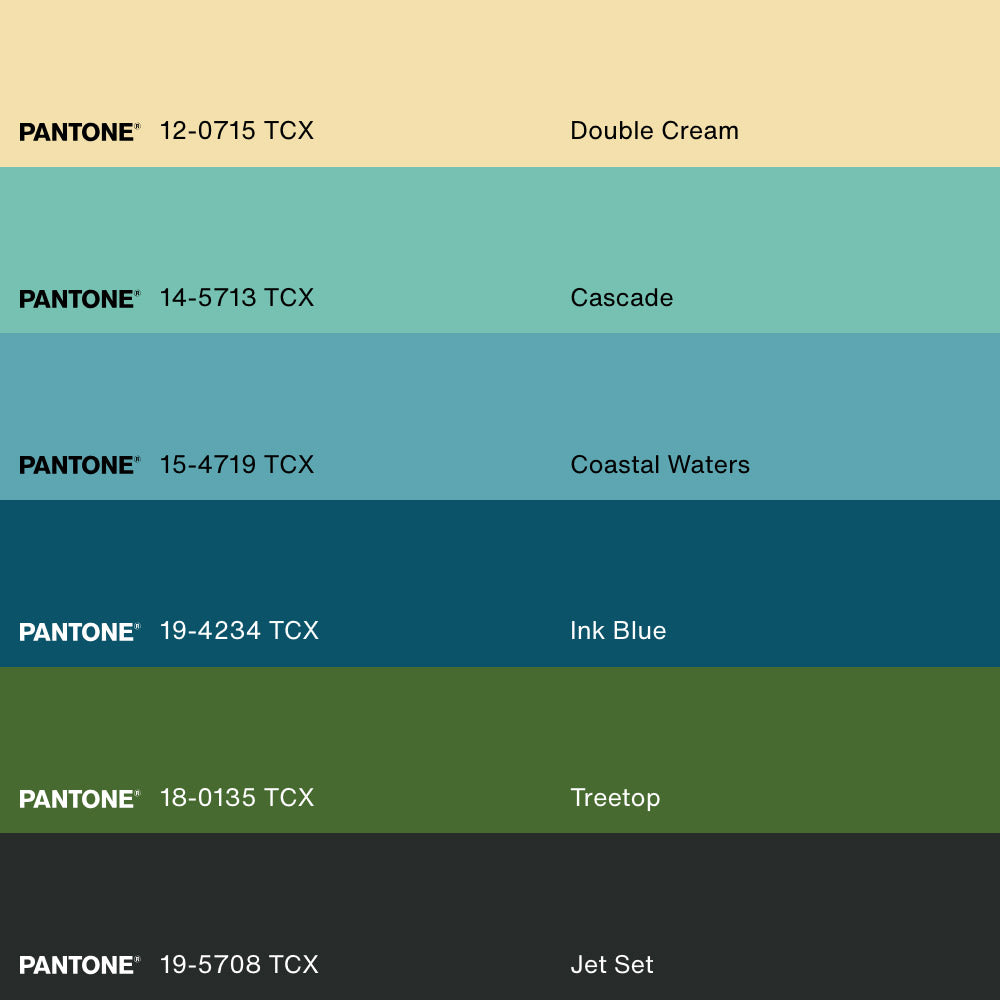Select the 18-0135 TCX code label
The width and height of the screenshot is (1000, 1000).
237,798
